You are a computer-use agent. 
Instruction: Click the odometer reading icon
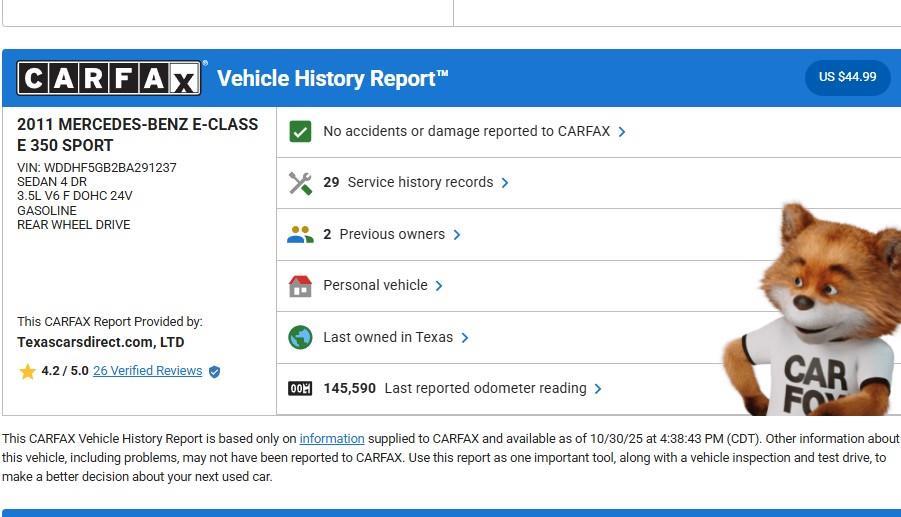pos(300,388)
